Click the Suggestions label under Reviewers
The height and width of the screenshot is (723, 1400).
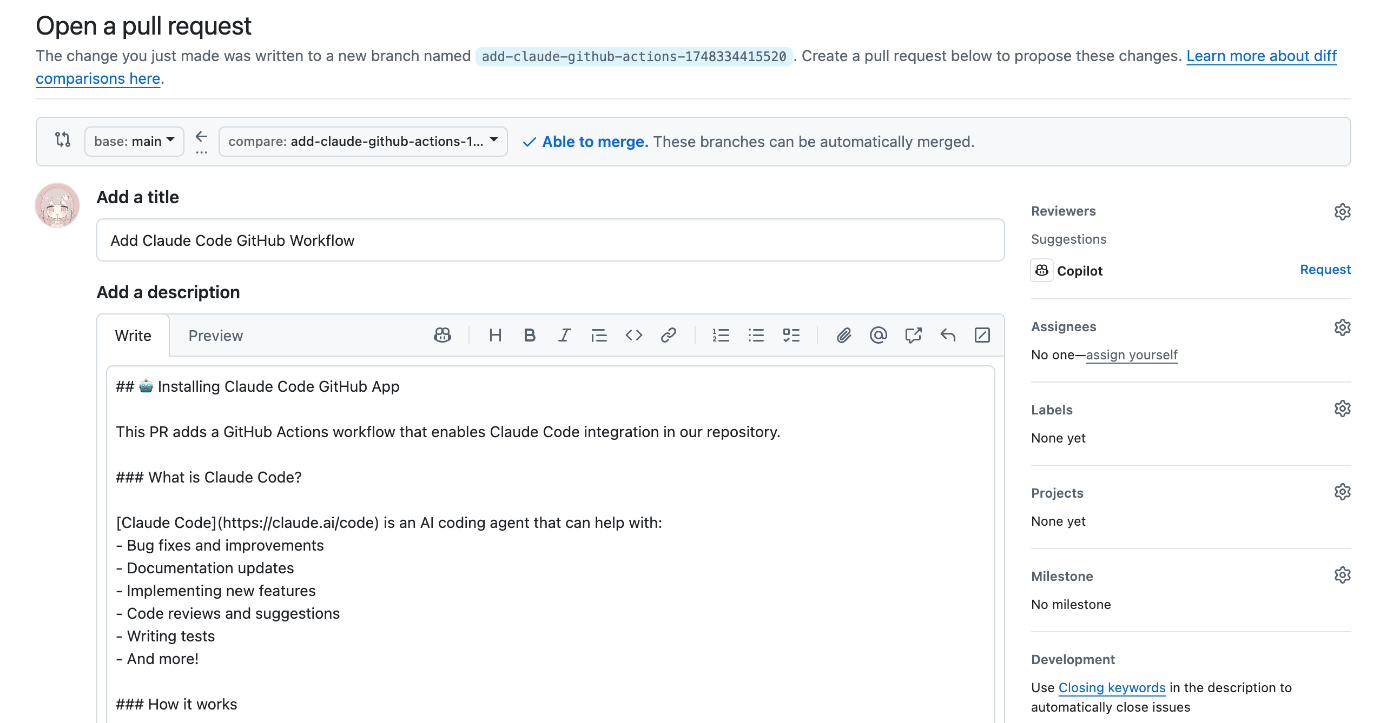pos(1069,239)
